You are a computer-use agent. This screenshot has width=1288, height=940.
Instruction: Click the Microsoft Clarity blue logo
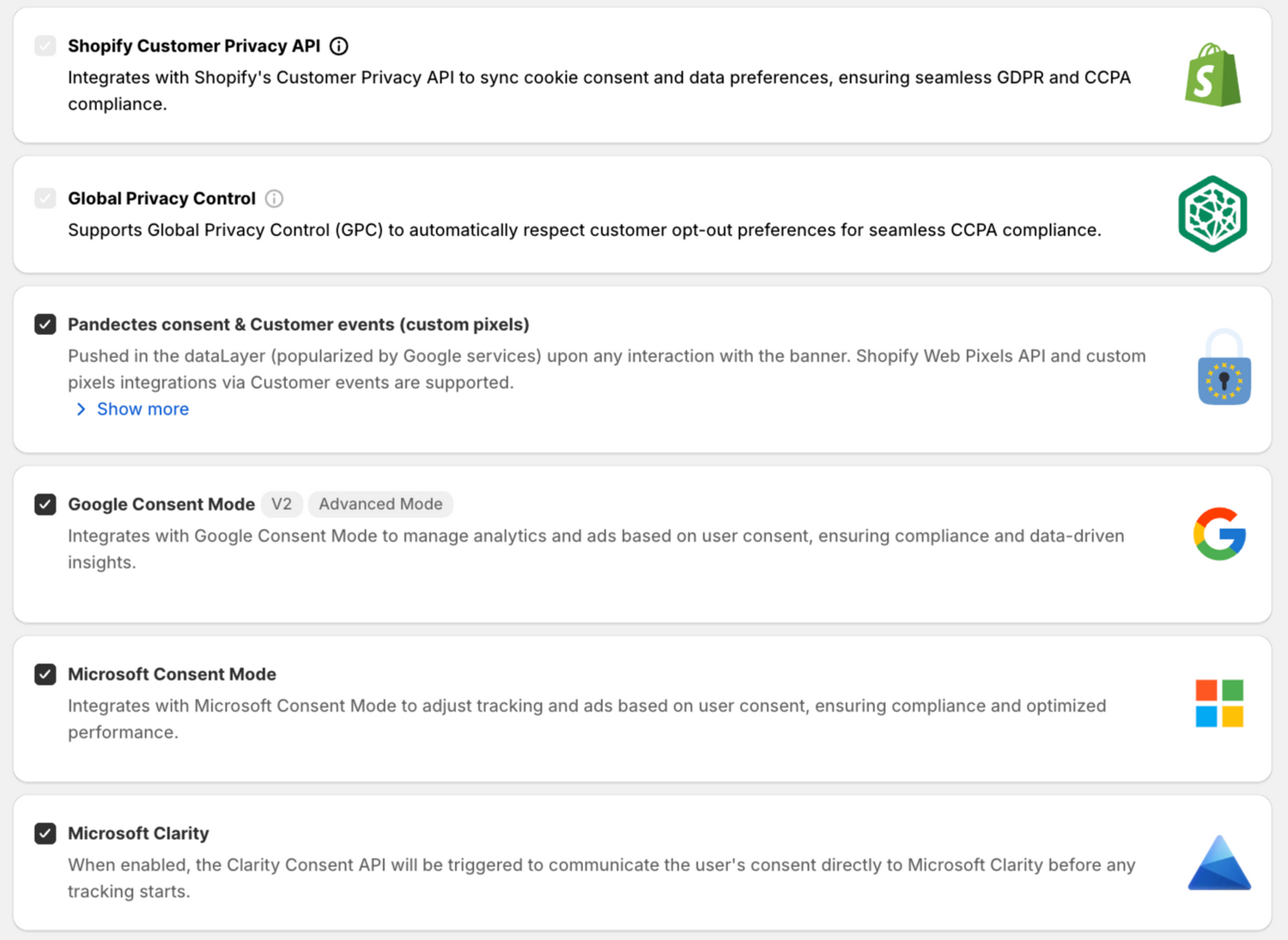click(x=1219, y=863)
